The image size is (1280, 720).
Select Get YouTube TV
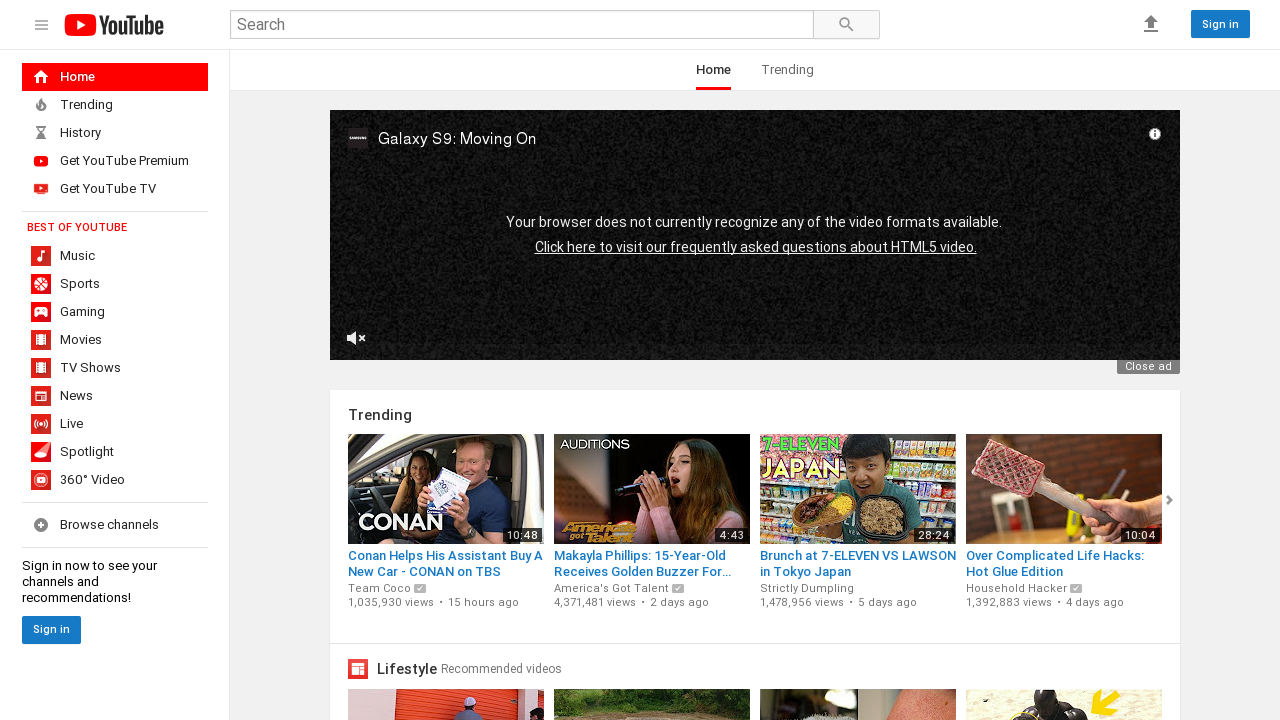115,189
